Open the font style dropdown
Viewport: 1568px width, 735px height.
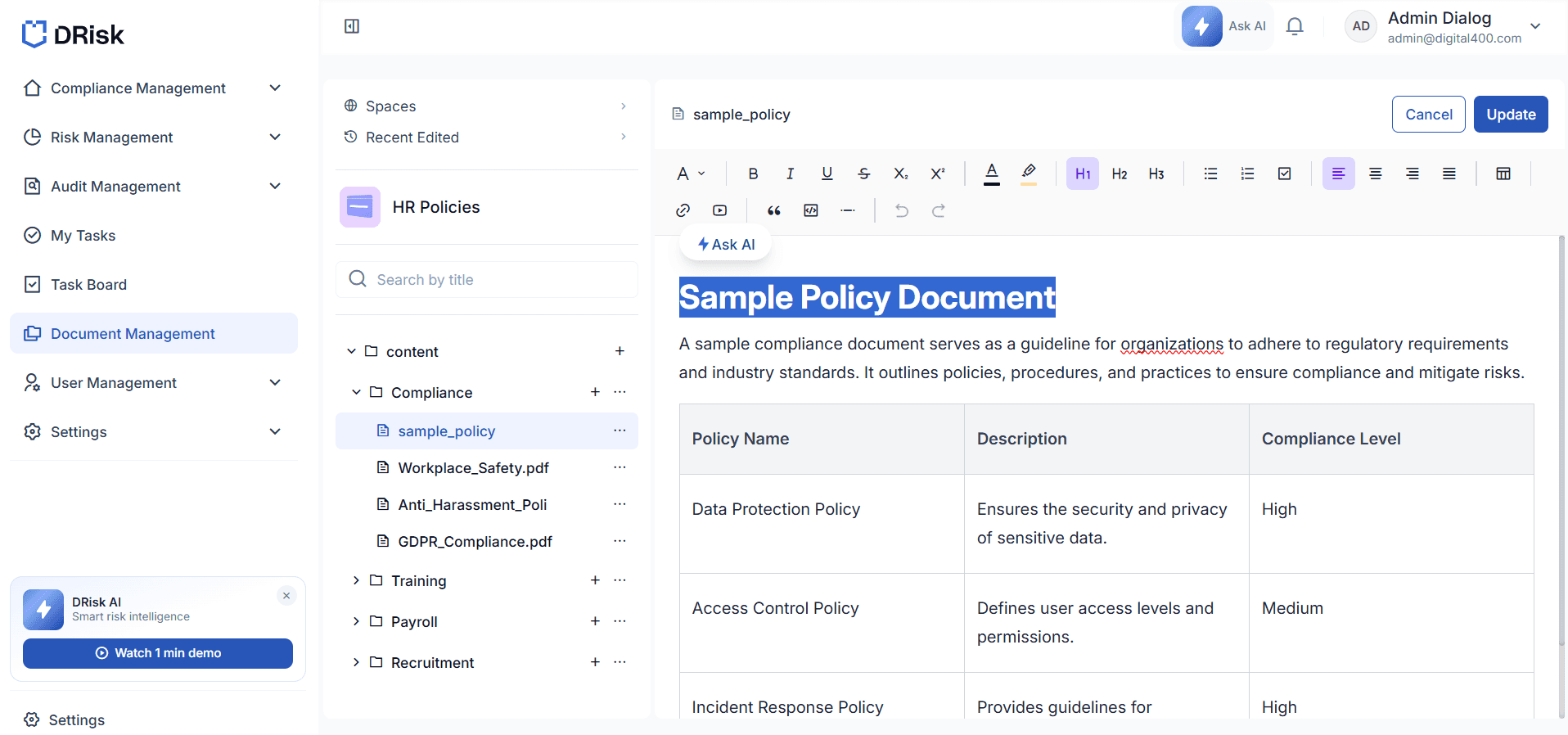coord(691,174)
